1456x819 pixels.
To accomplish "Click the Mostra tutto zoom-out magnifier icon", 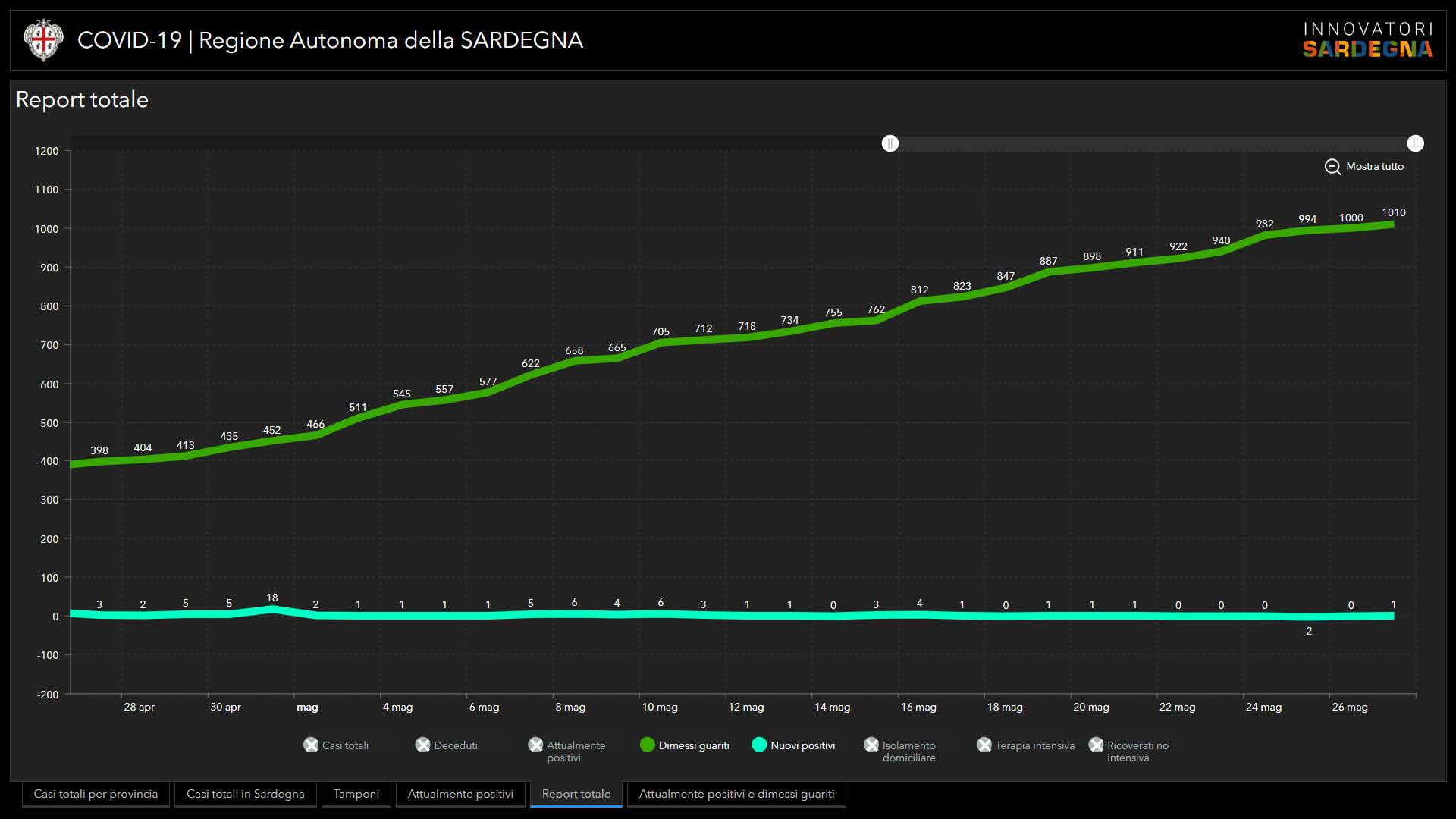I will pyautogui.click(x=1332, y=167).
